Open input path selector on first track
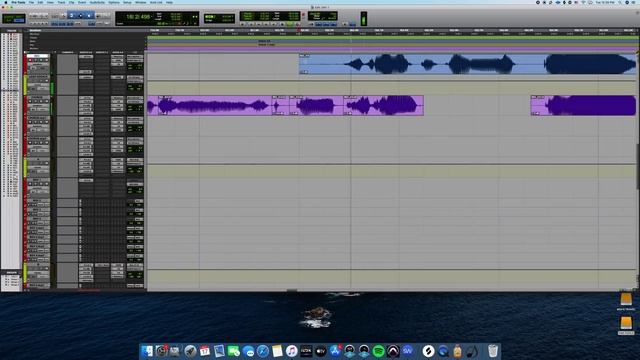 135,57
